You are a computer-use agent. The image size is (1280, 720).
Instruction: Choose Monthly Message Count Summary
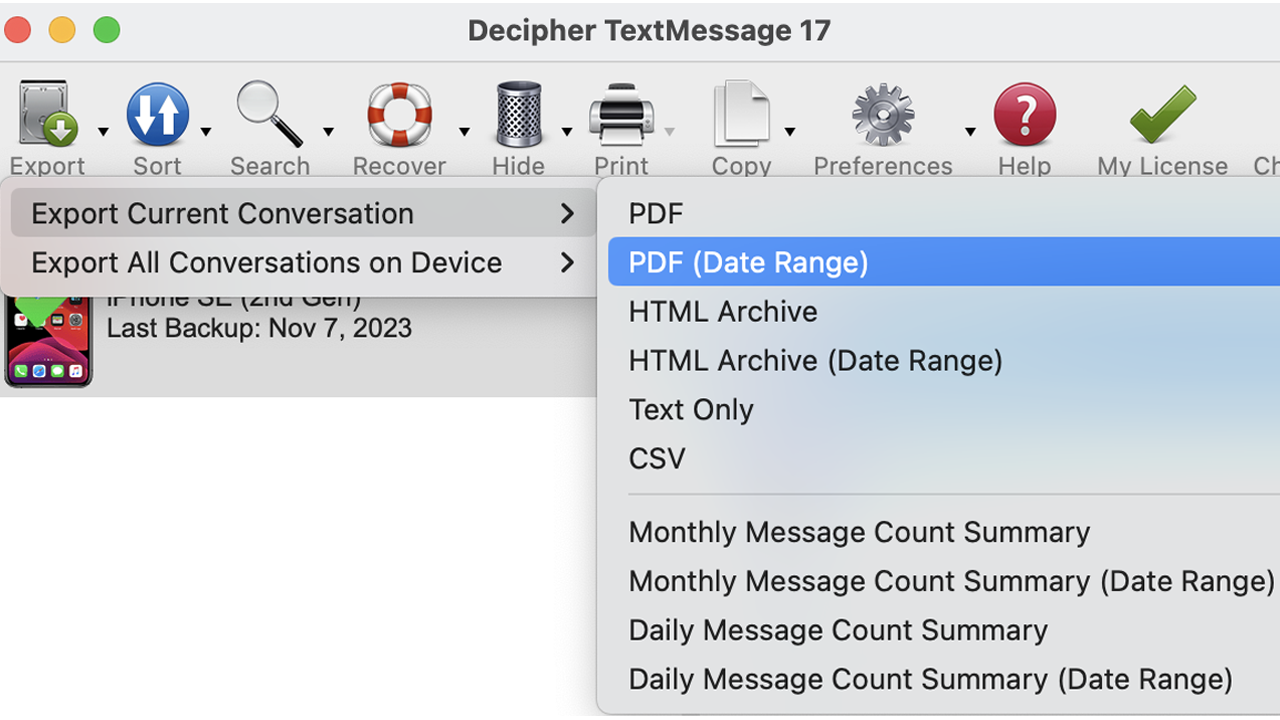coord(859,533)
